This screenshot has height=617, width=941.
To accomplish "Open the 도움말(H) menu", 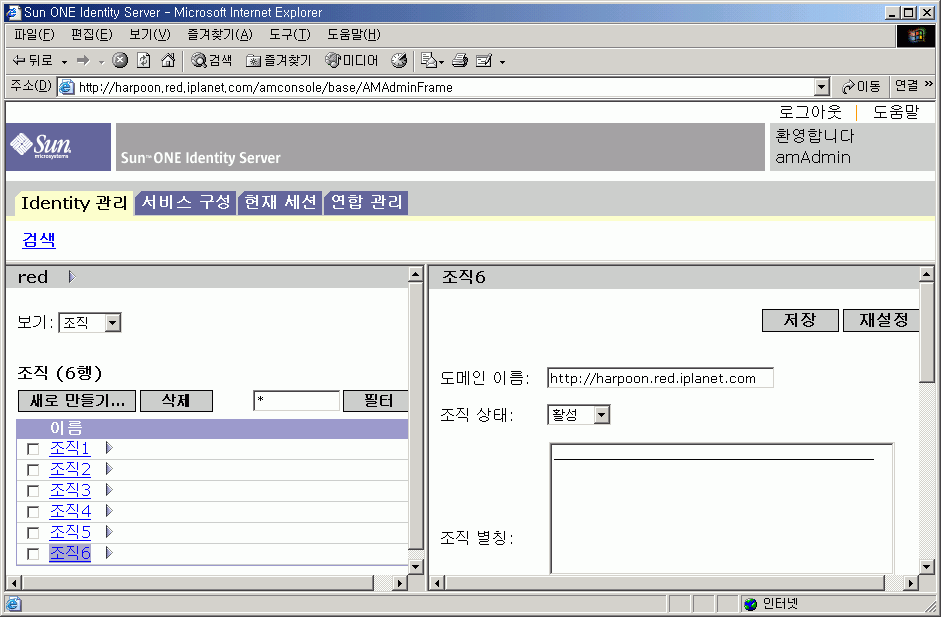I will coord(353,35).
